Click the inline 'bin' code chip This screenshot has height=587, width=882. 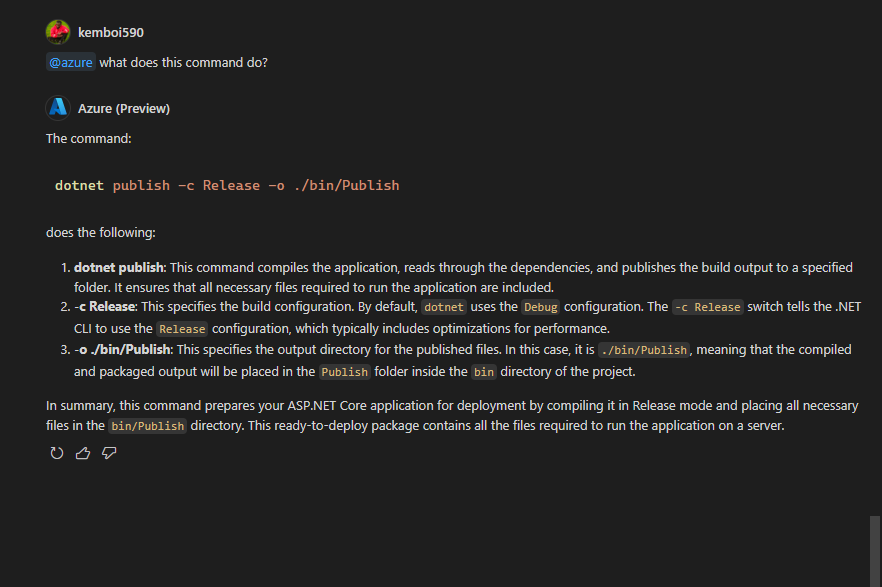[484, 372]
